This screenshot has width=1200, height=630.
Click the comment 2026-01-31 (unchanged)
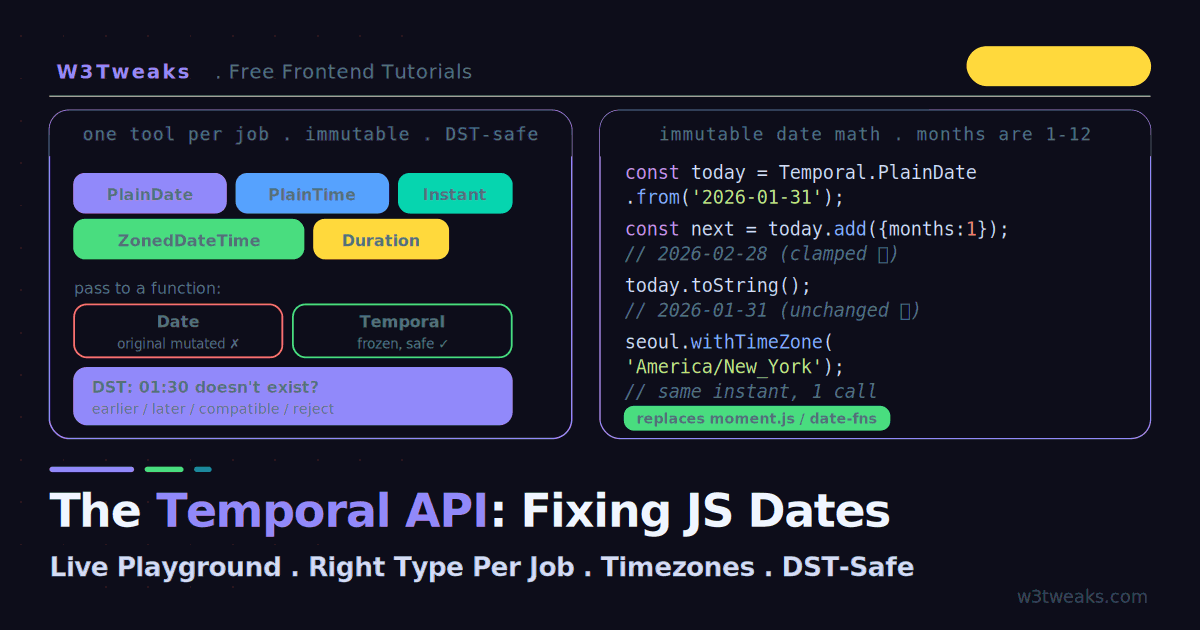pyautogui.click(x=773, y=311)
